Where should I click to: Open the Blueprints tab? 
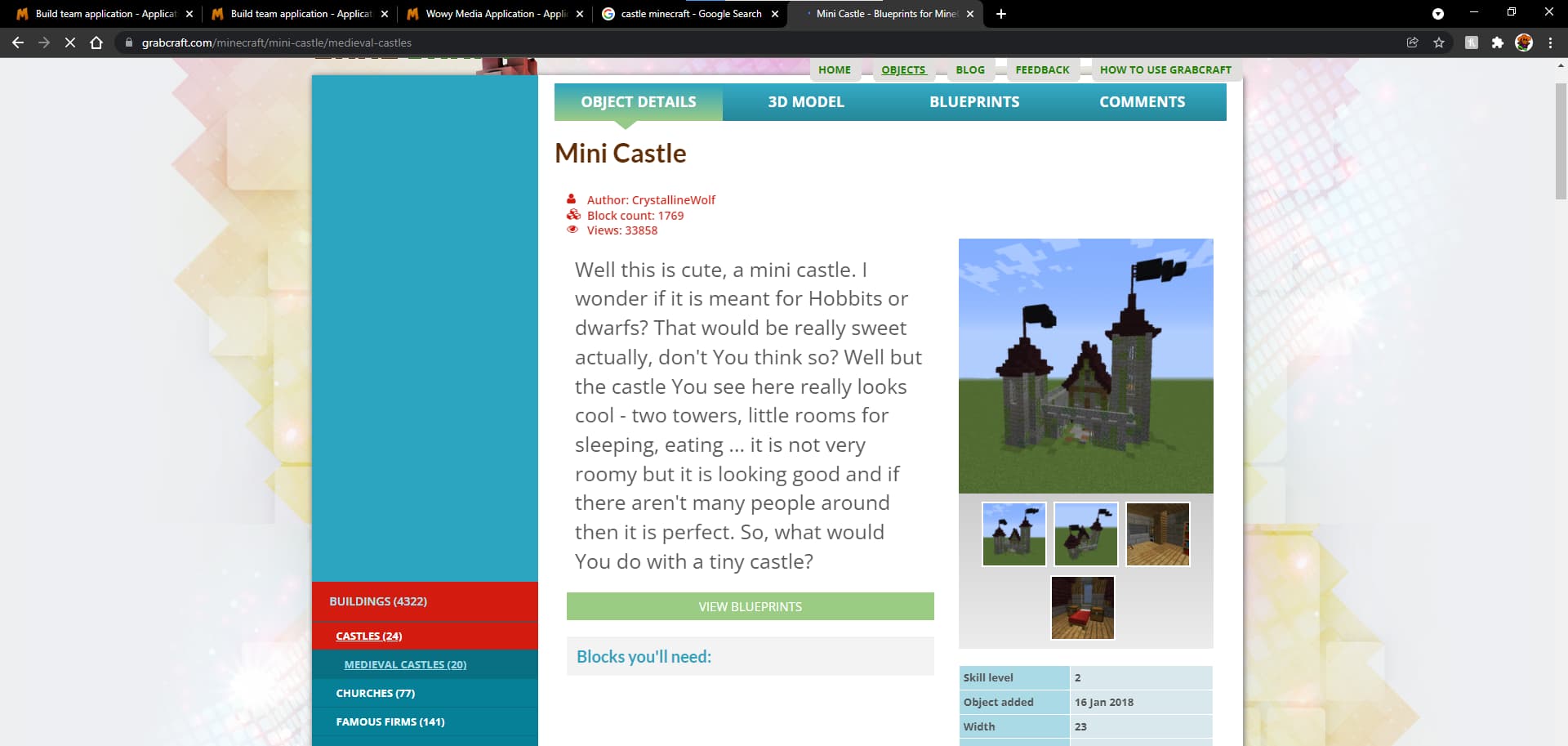[973, 102]
